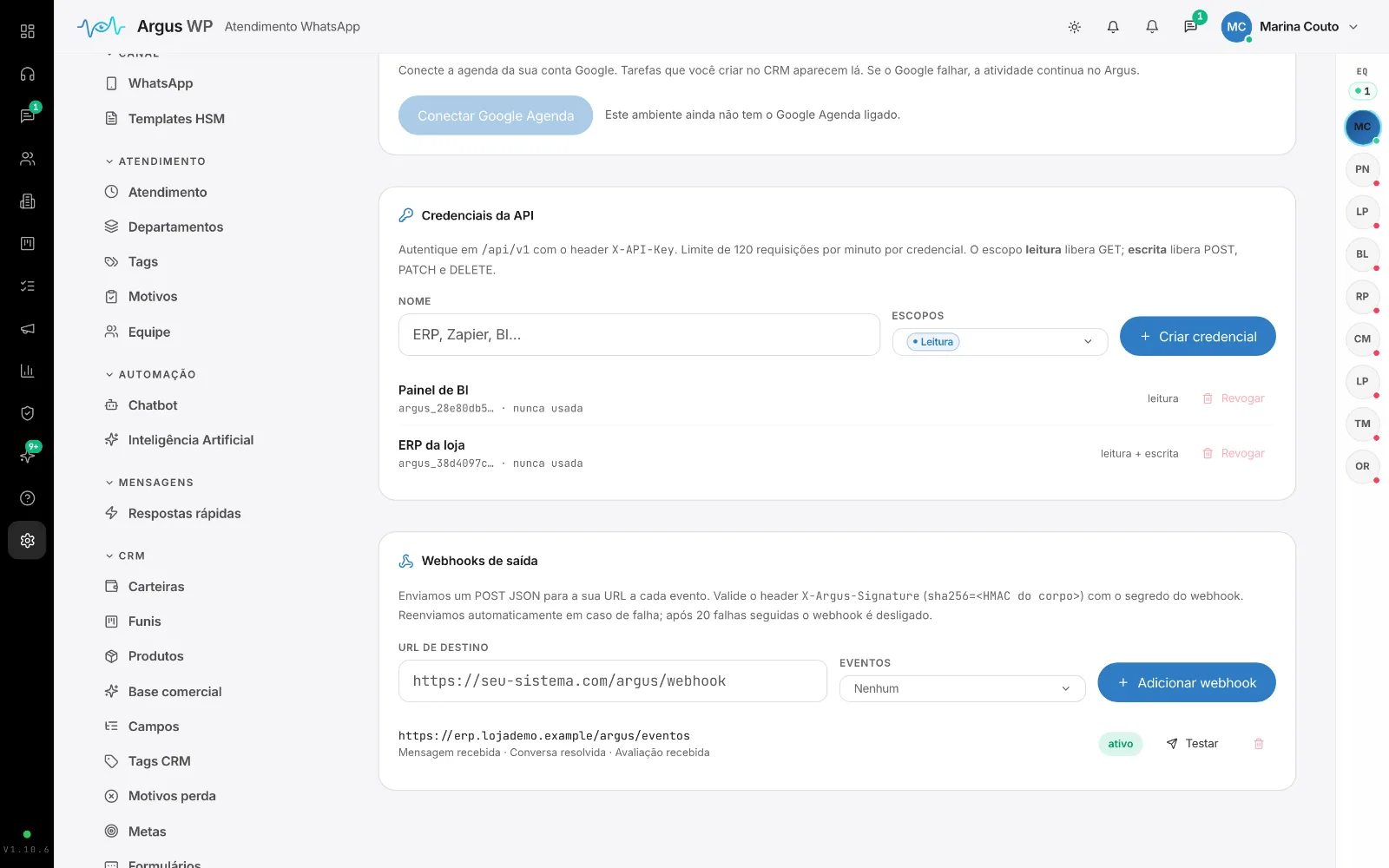Test the erp.lojademo webhook
Viewport: 1389px width, 868px height.
tap(1192, 744)
